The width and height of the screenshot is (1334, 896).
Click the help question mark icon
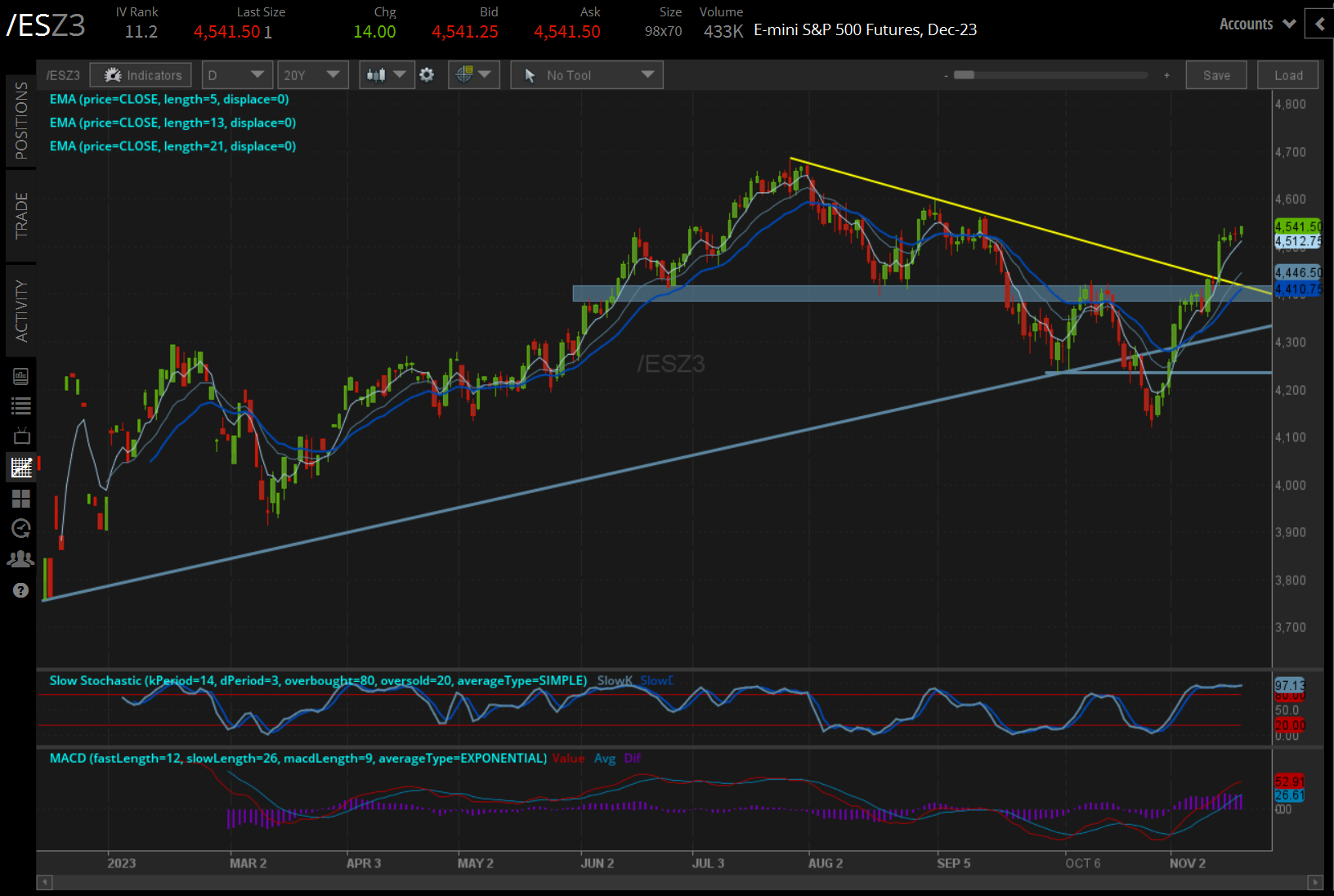click(x=21, y=590)
